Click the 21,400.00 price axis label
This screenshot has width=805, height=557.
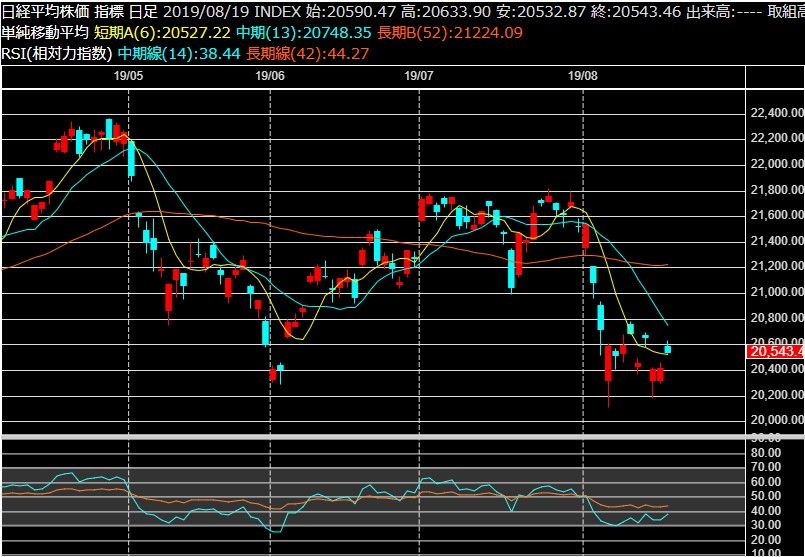pyautogui.click(x=777, y=241)
